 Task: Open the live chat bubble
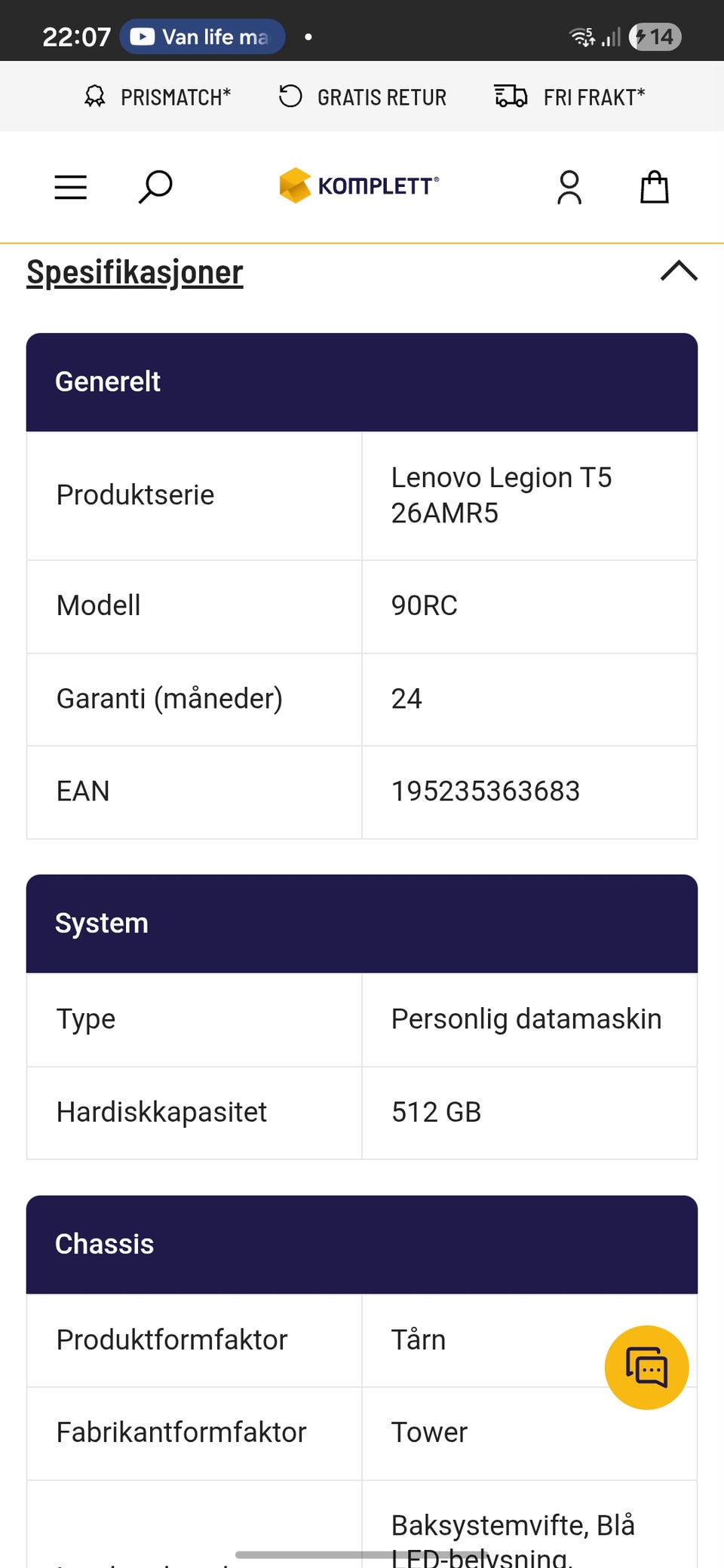646,1367
